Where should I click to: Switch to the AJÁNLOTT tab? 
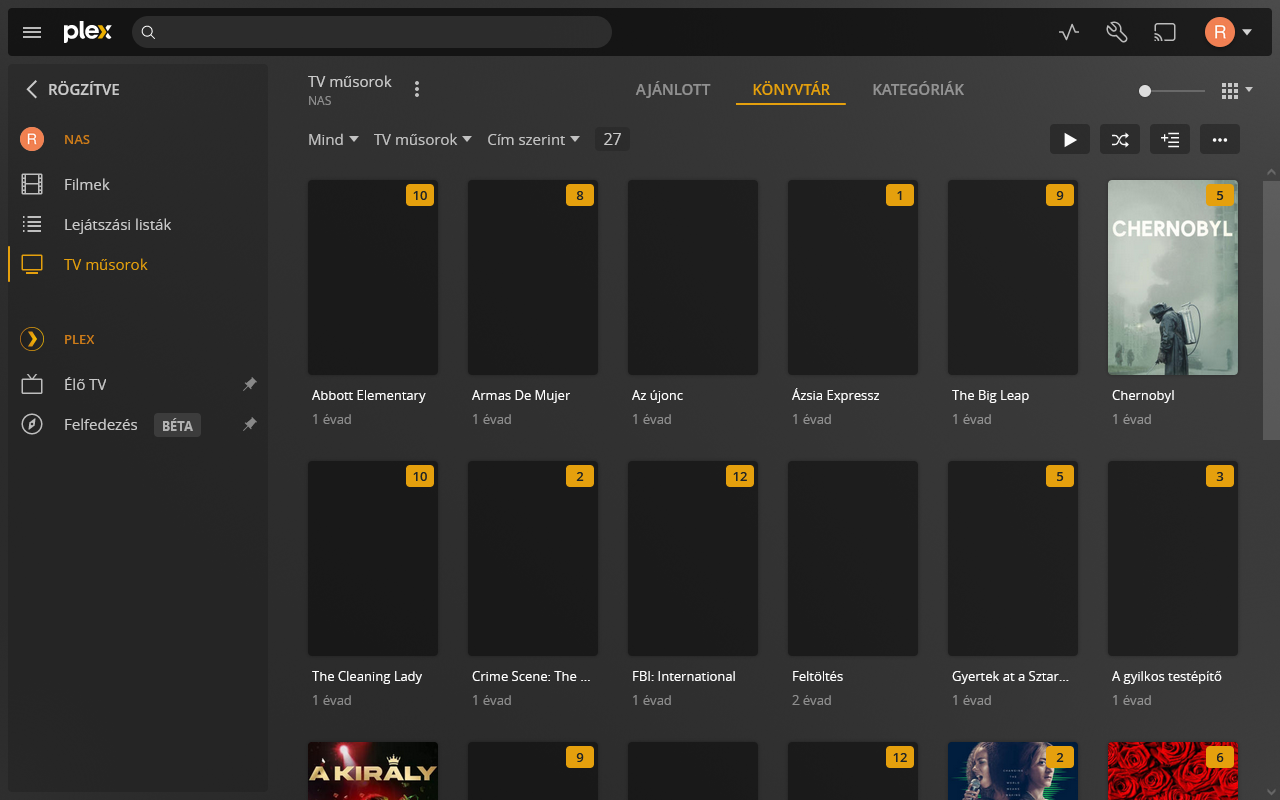point(673,89)
